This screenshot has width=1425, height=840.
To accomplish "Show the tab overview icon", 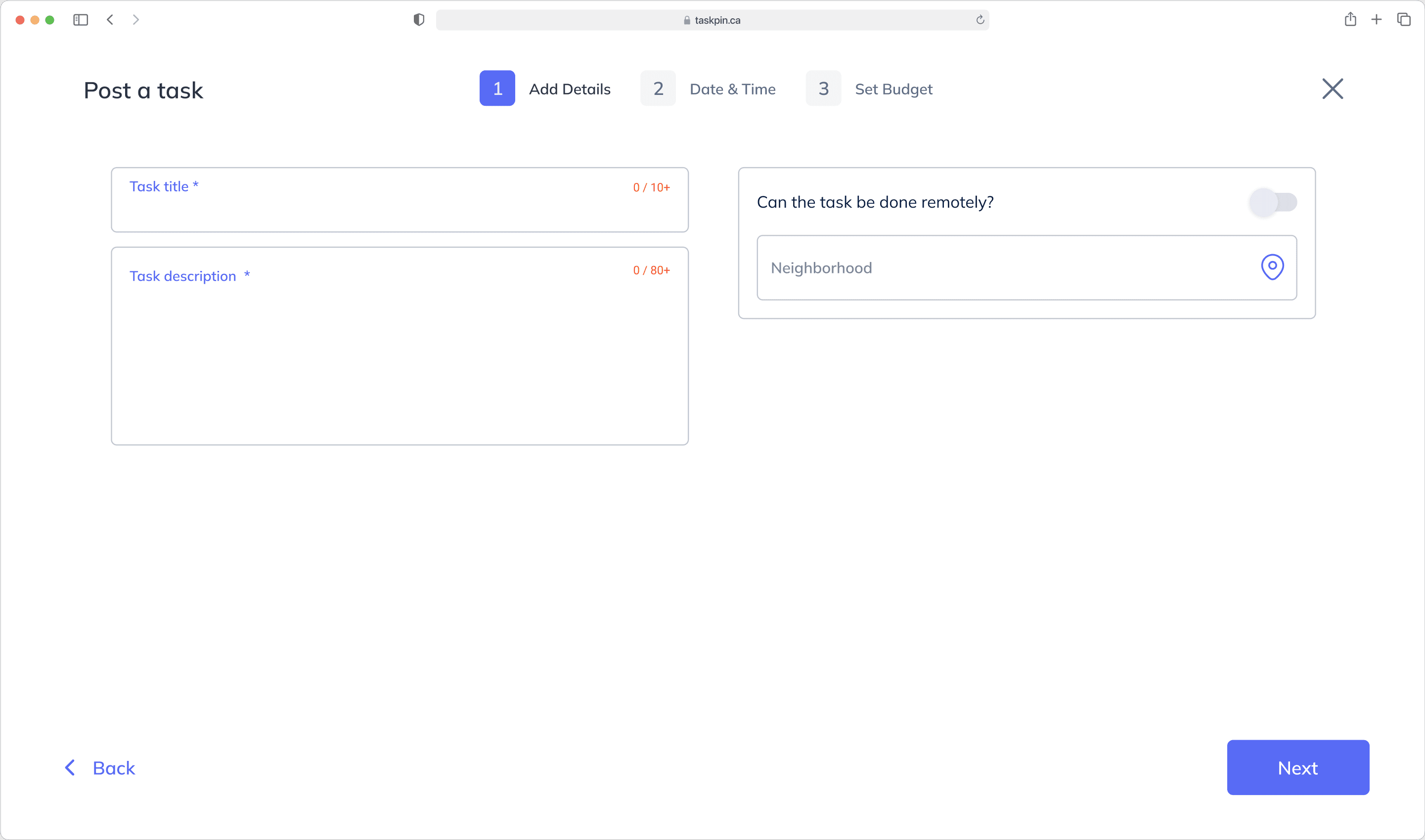I will 1404,20.
